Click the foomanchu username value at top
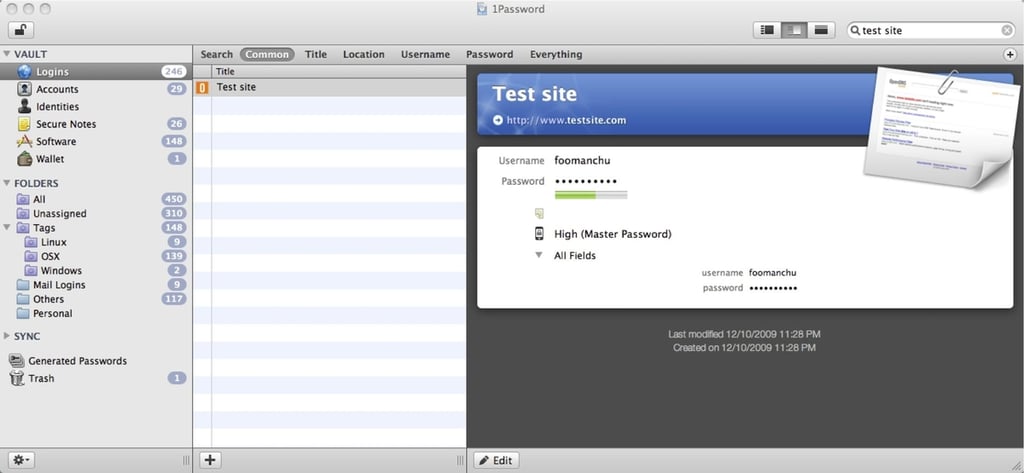Screen dimensions: 1024x473 [582, 161]
